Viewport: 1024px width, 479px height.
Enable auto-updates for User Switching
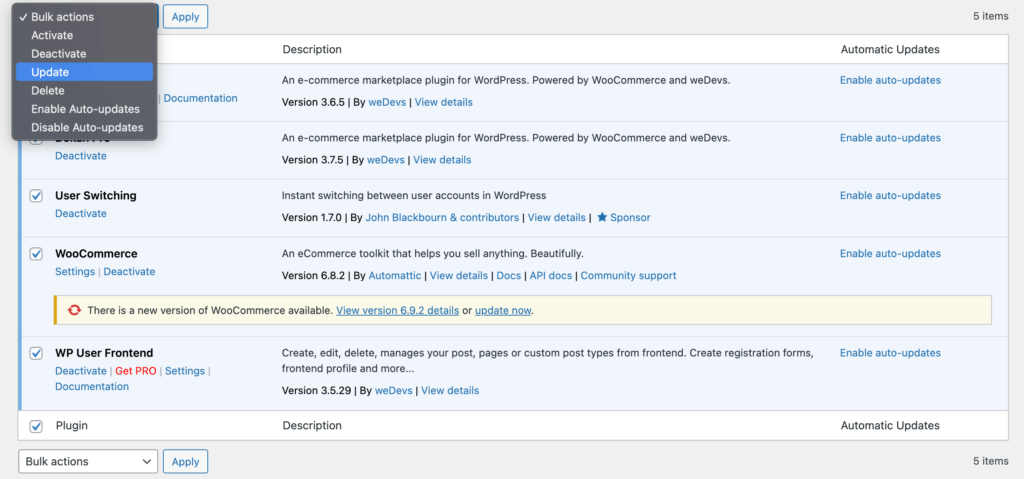click(x=890, y=195)
